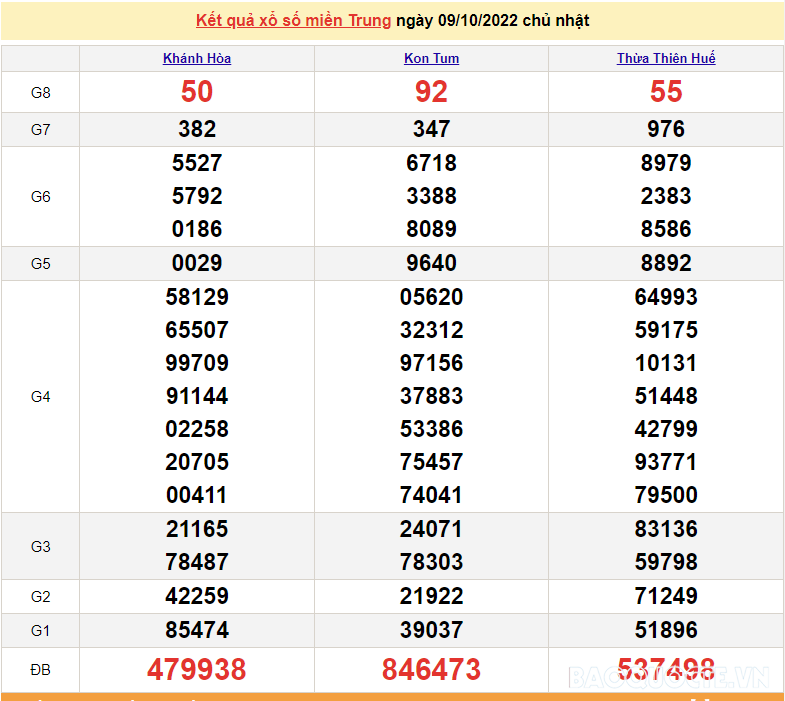Click Thừa Thiên Huế G8 result 55
The height and width of the screenshot is (701, 785).
(666, 92)
